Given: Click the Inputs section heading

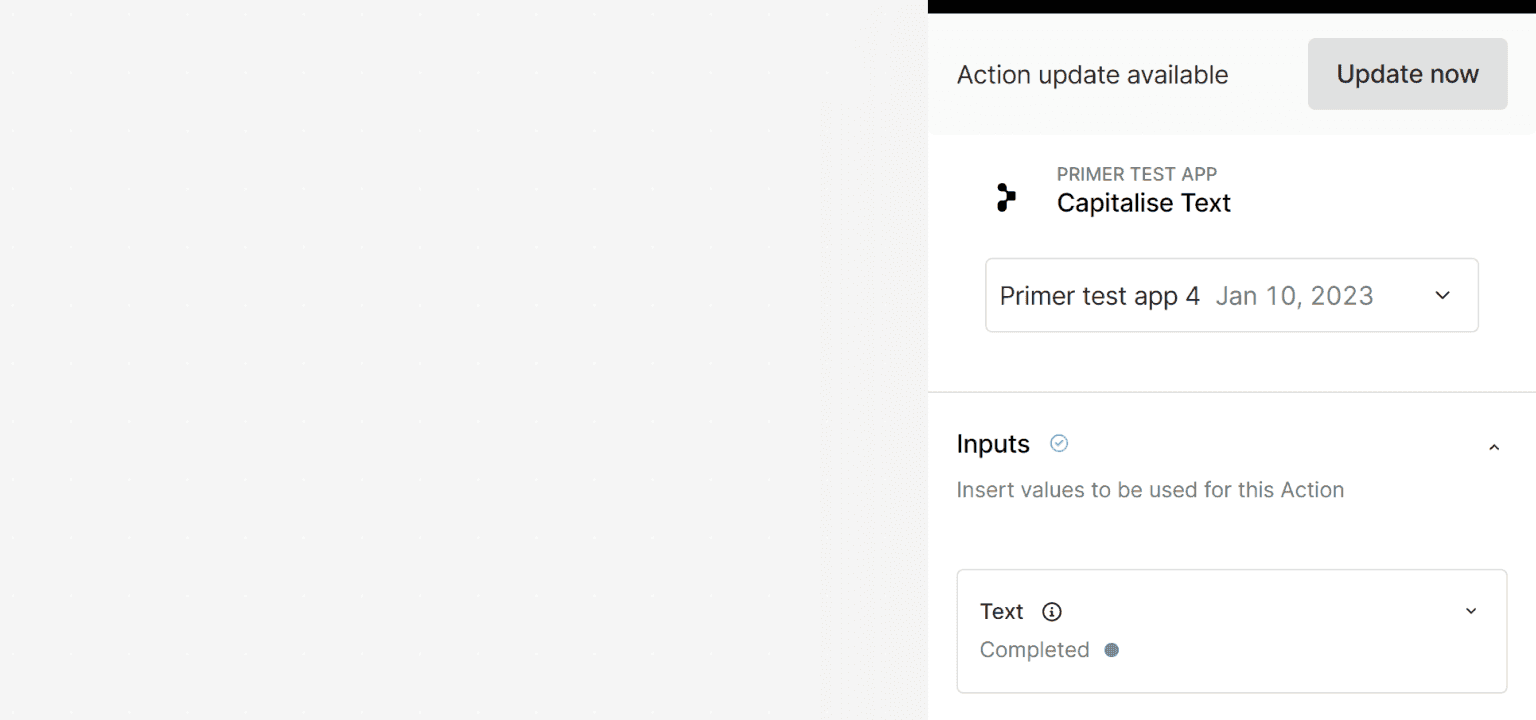Looking at the screenshot, I should click(993, 444).
